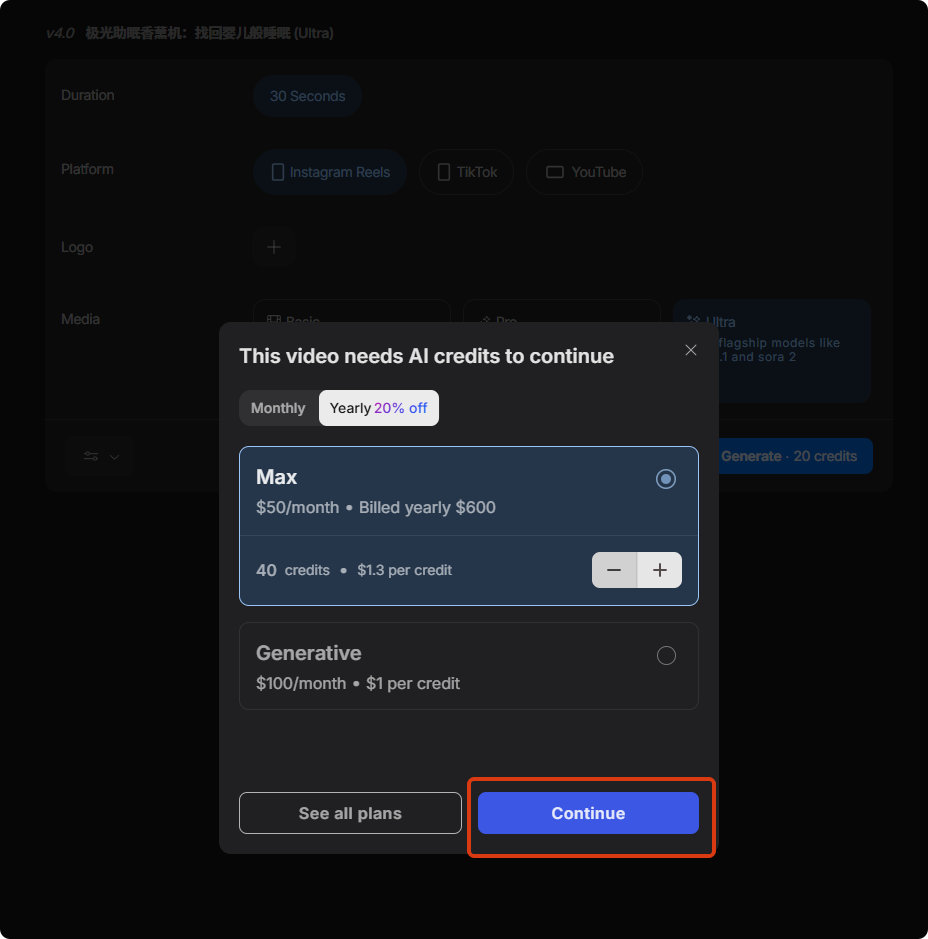Screen dimensions: 928x939
Task: Open See all plans
Action: tap(350, 813)
